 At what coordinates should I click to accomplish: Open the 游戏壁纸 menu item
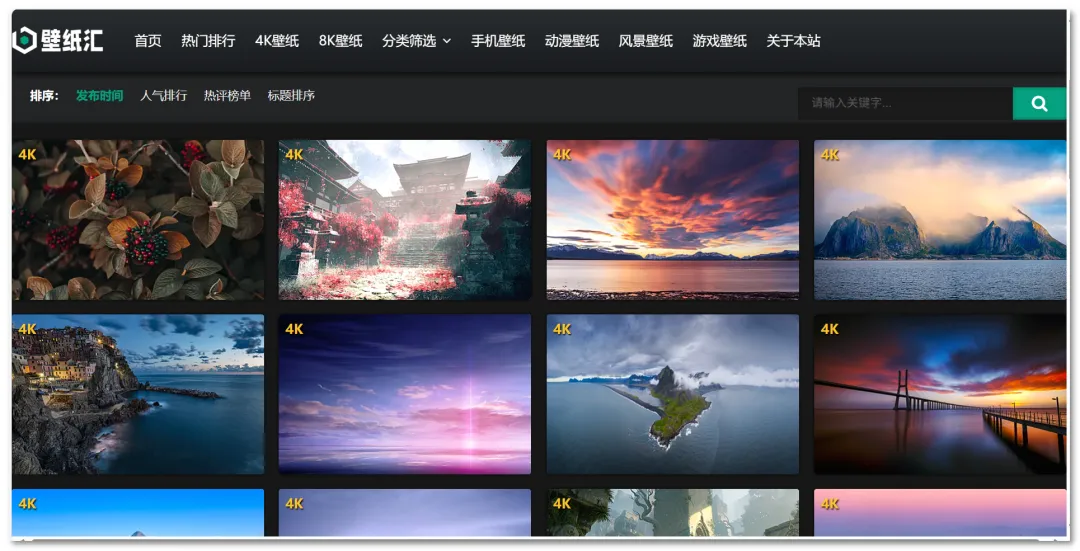tap(720, 41)
